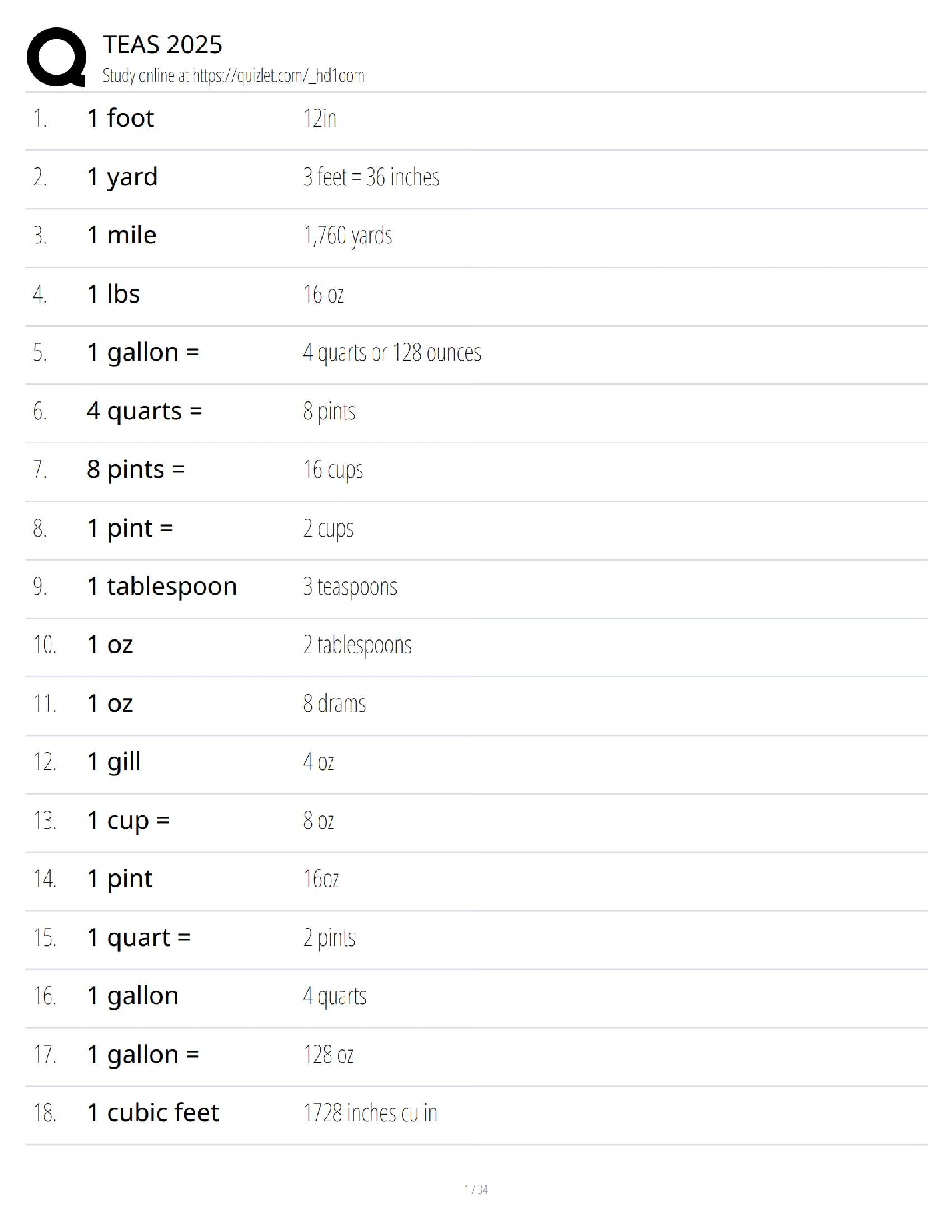Screen dimensions: 952x1232
Task: Click the TEAS 2025 title
Action: [x=162, y=44]
